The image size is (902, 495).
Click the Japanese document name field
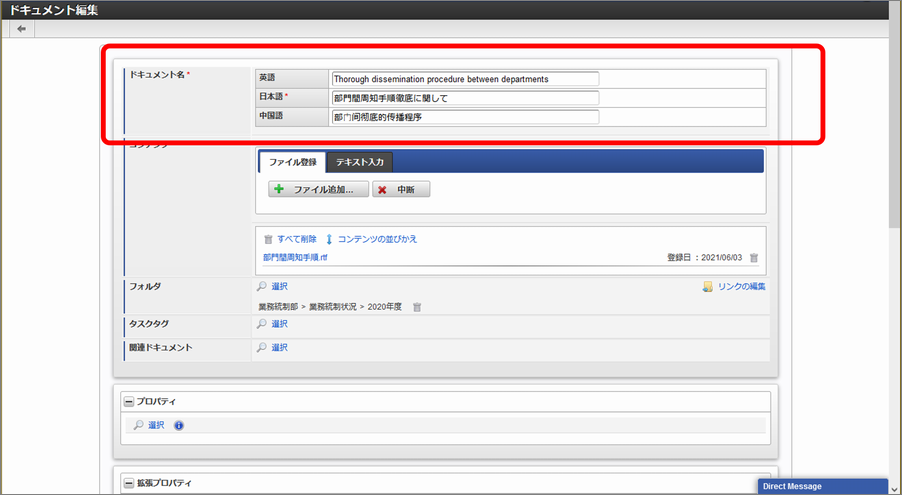pyautogui.click(x=465, y=98)
